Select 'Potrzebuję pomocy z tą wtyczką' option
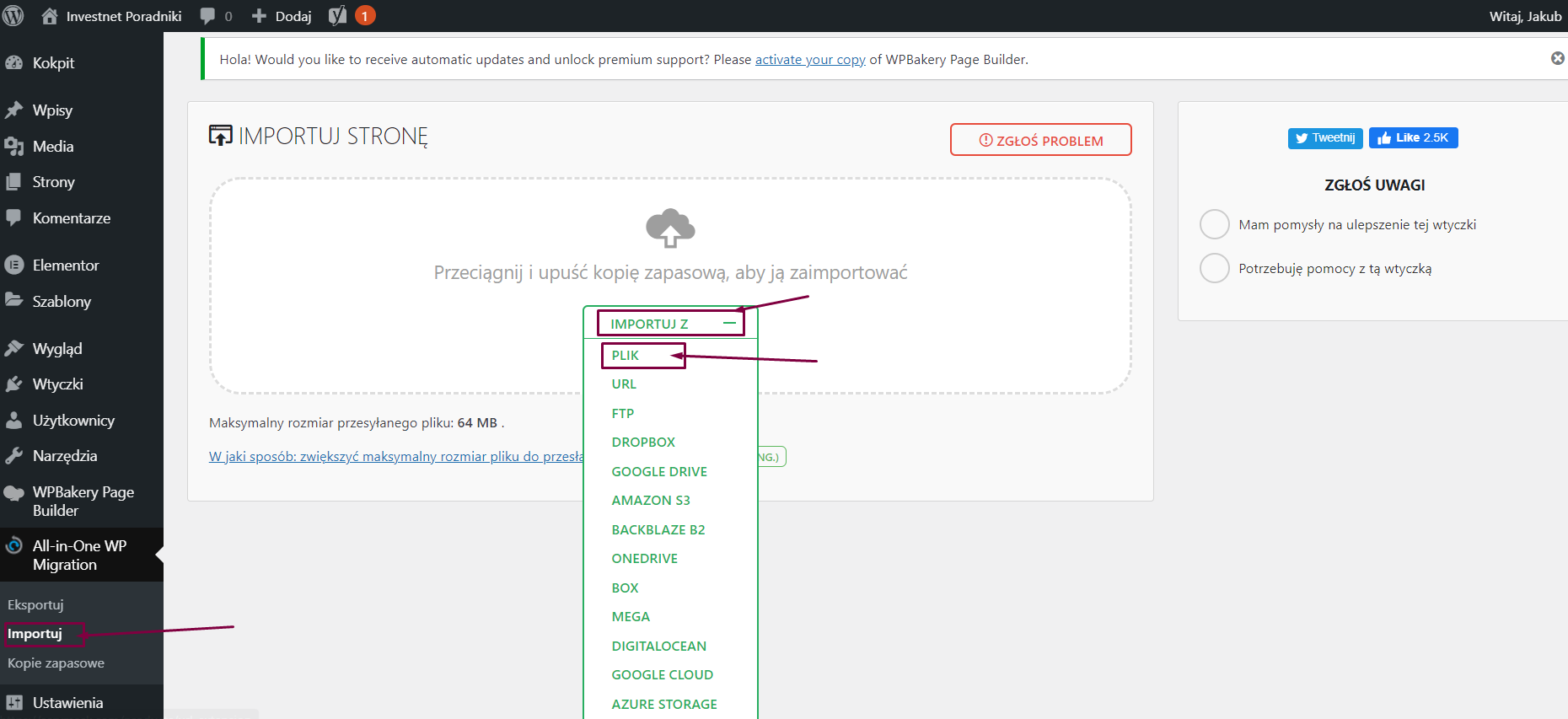 [x=1214, y=269]
